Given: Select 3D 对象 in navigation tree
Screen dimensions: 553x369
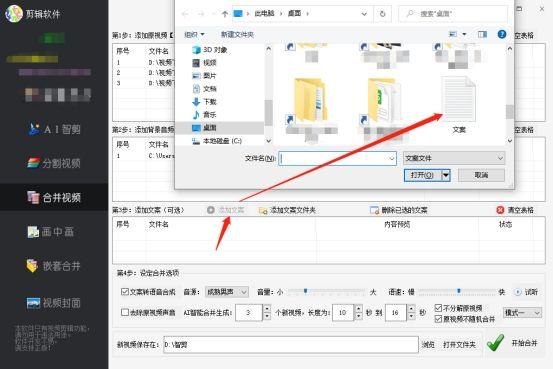Looking at the screenshot, I should pyautogui.click(x=210, y=50).
